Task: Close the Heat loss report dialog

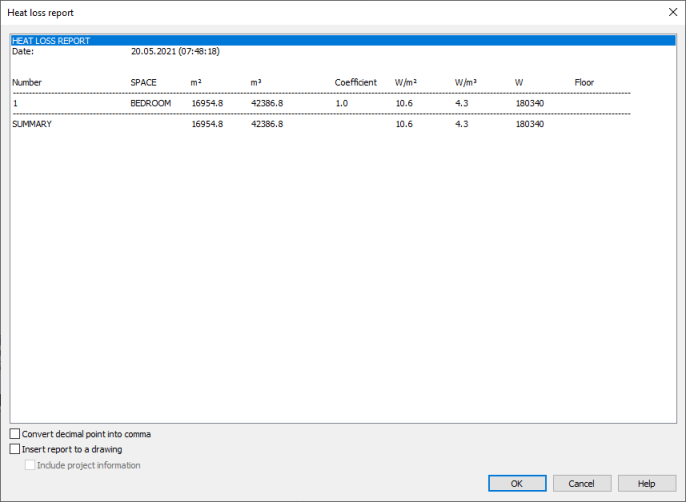Action: pos(670,12)
